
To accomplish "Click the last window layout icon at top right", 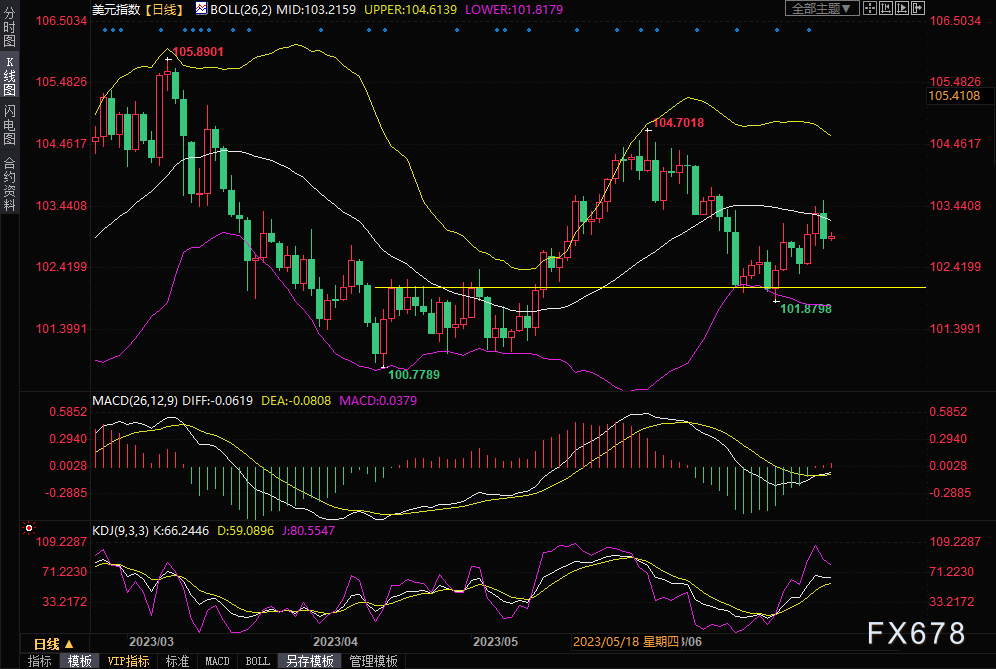I will [916, 8].
